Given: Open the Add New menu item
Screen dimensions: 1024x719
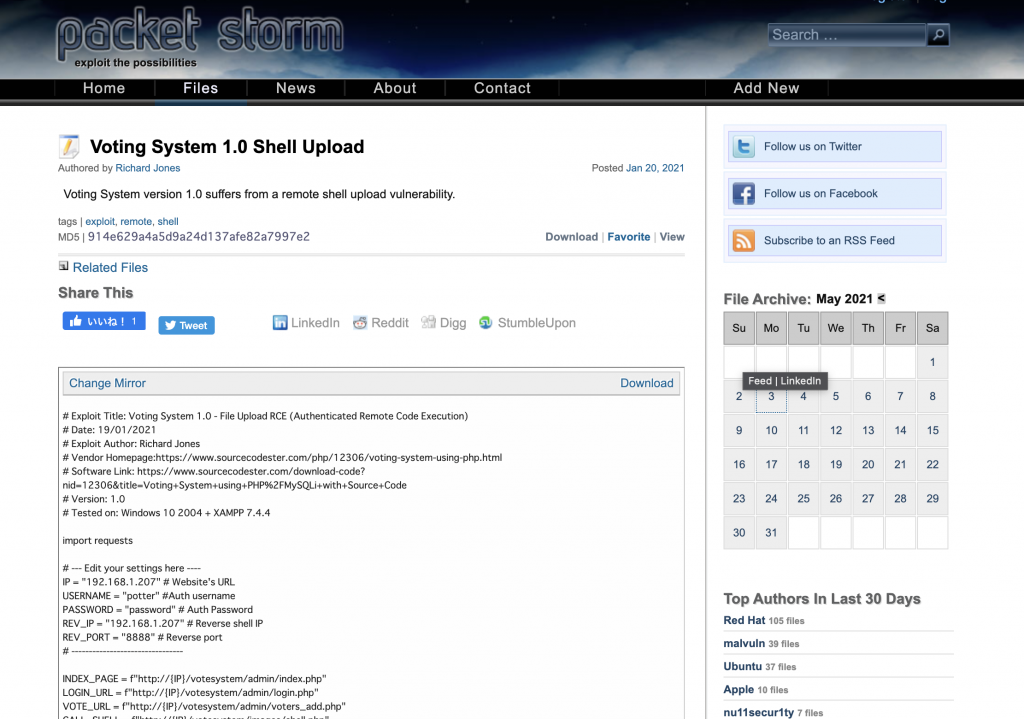Looking at the screenshot, I should [x=766, y=88].
